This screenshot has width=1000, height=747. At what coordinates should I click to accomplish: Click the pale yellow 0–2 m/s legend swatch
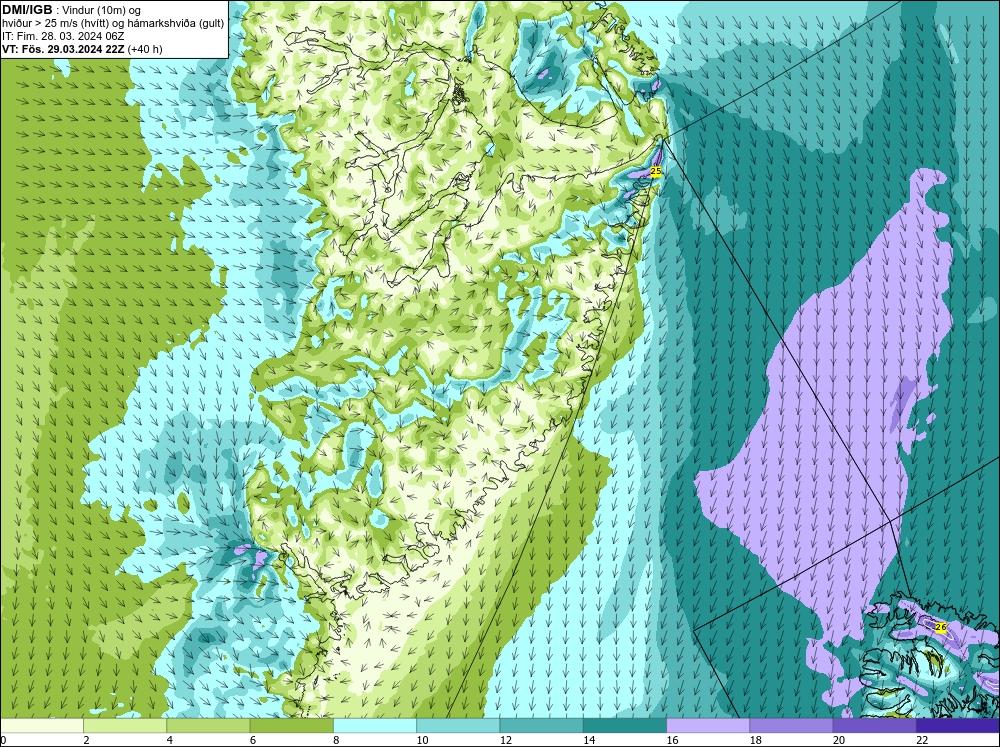pos(41,725)
